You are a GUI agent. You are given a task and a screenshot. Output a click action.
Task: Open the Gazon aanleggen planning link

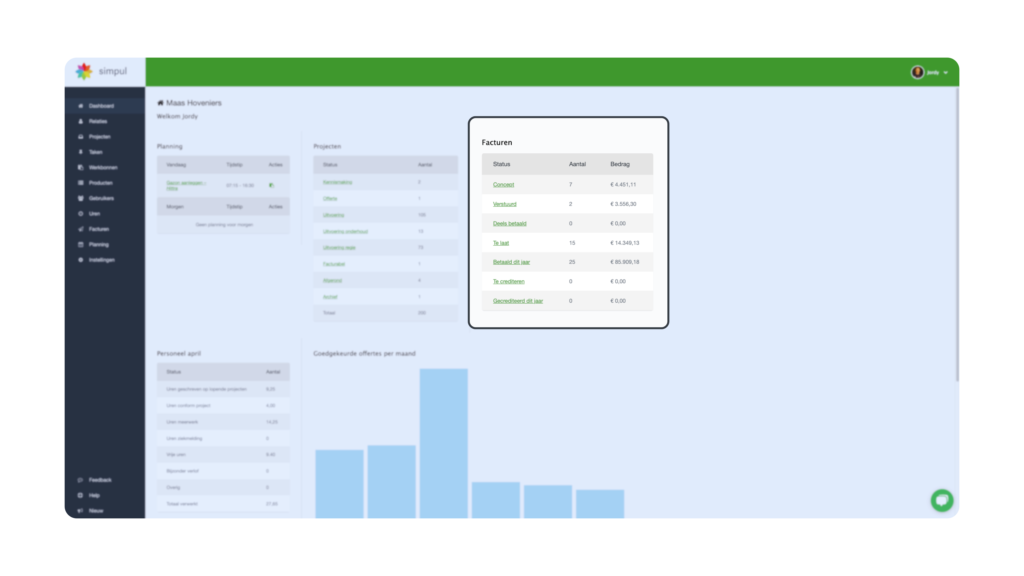(x=185, y=185)
